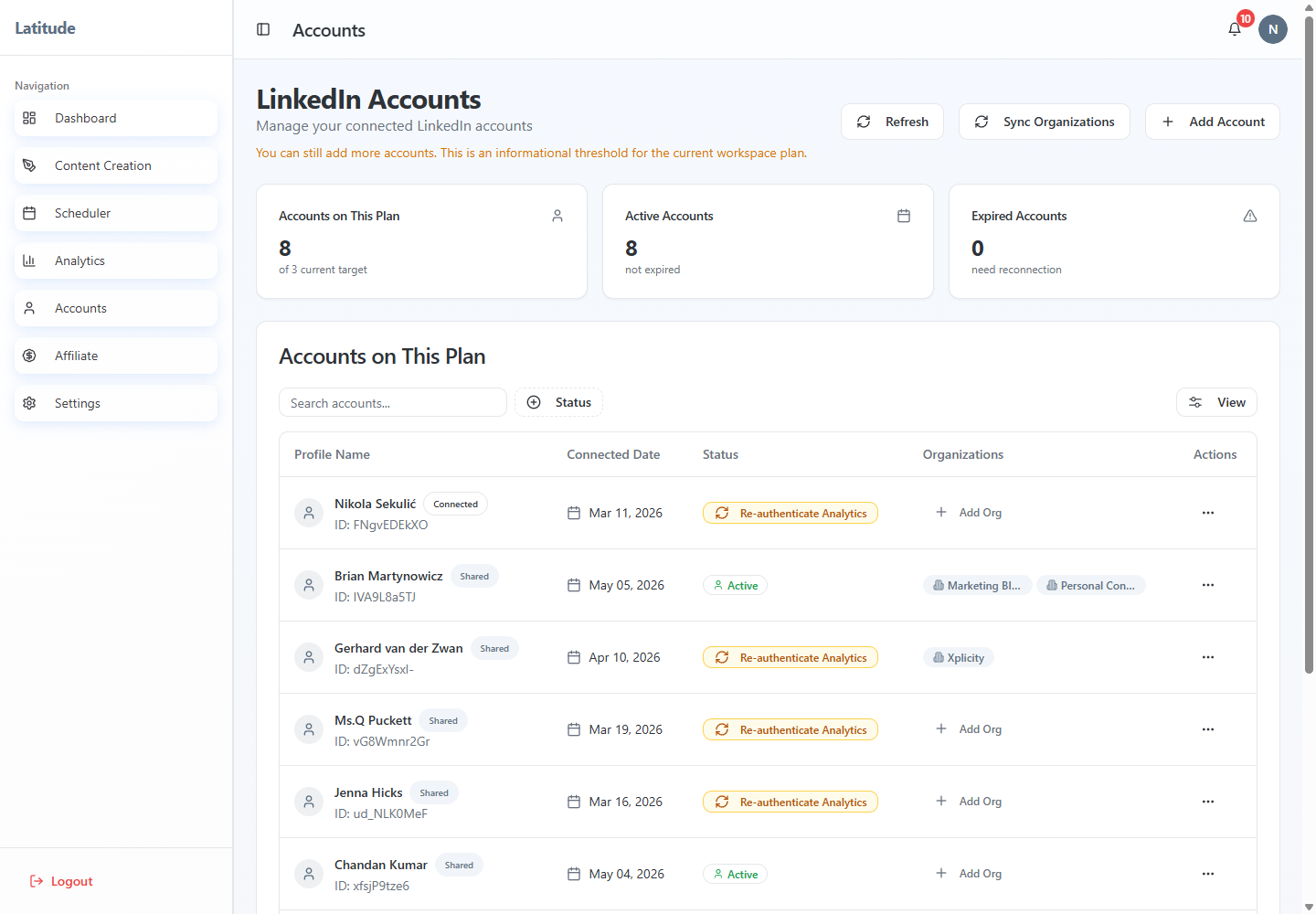Open the notifications bell
Image resolution: width=1316 pixels, height=914 pixels.
click(x=1235, y=29)
